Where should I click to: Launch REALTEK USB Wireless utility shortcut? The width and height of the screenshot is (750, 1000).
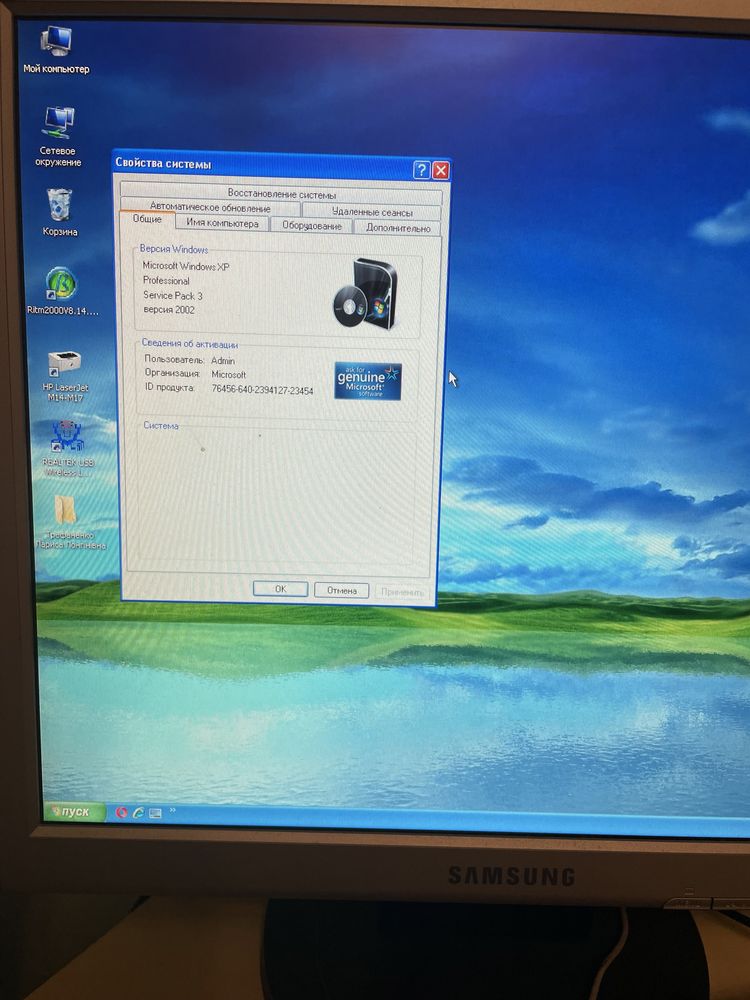[68, 449]
